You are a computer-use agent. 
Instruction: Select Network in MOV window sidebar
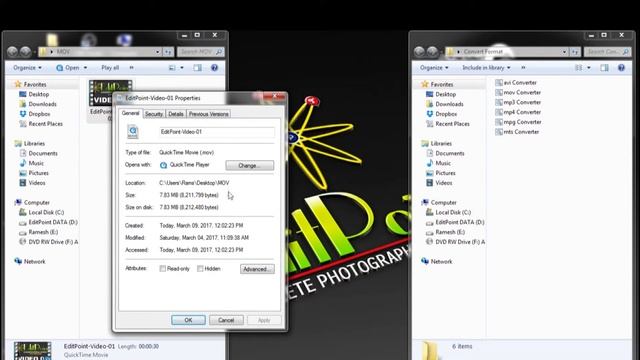(x=30, y=262)
